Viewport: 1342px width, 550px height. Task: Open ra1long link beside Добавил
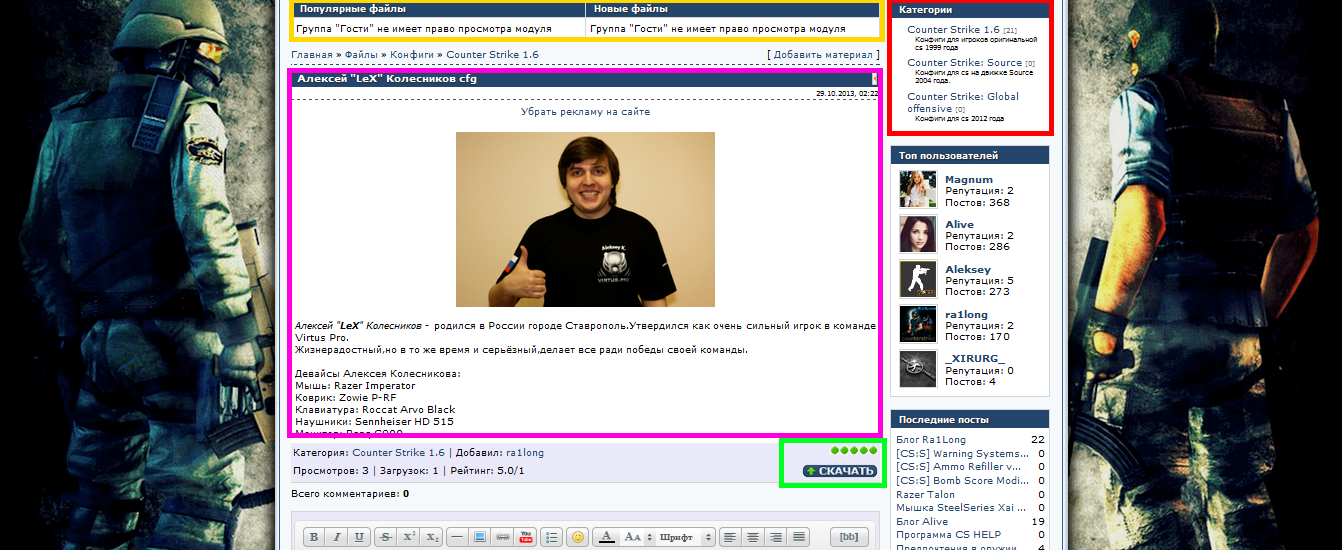tap(525, 453)
